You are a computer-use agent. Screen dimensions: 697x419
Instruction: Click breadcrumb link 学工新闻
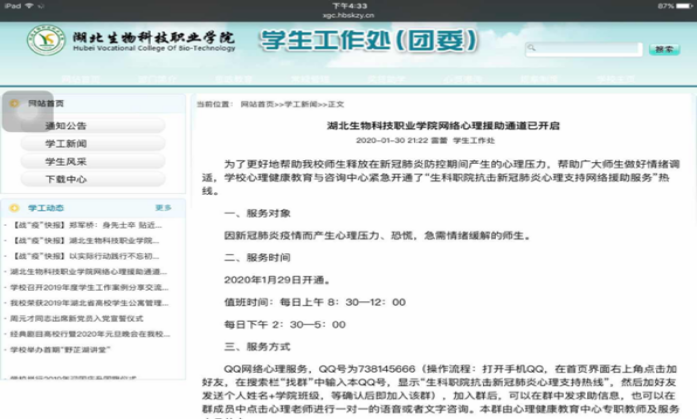(x=300, y=104)
